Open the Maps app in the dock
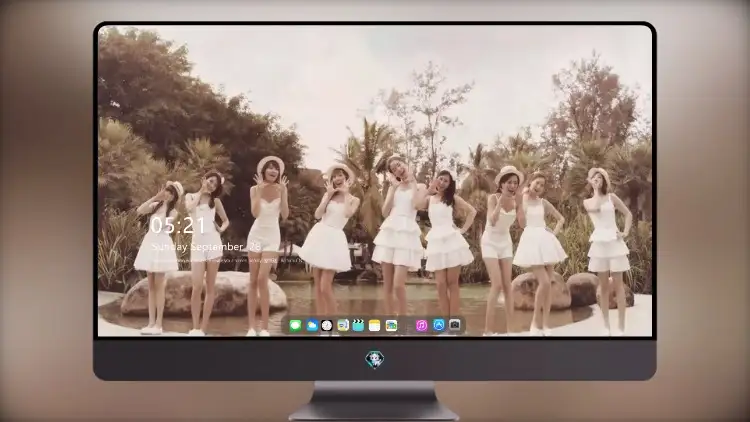The width and height of the screenshot is (750, 422). (x=342, y=326)
